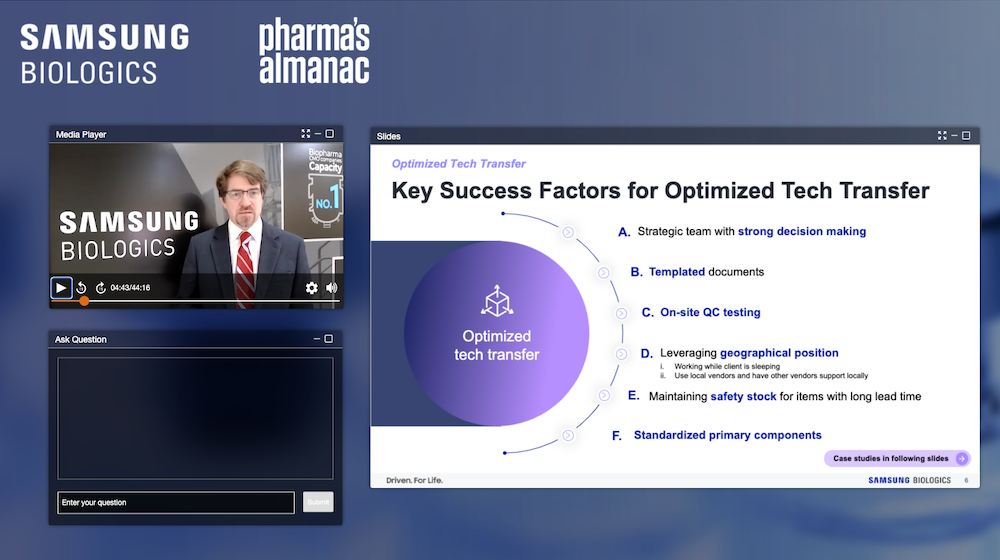1000x560 pixels.
Task: Maximize the Ask Question panel
Action: click(328, 339)
